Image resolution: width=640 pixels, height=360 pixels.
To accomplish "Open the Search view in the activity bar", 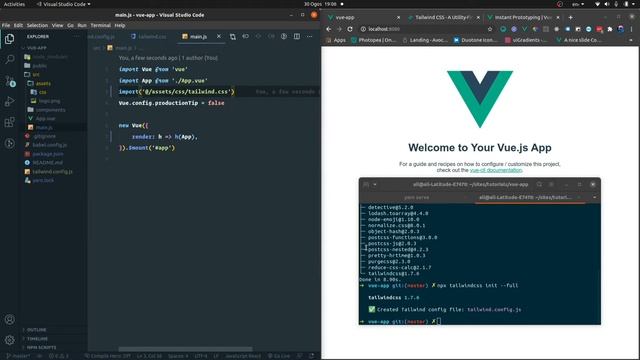I will tap(9, 60).
